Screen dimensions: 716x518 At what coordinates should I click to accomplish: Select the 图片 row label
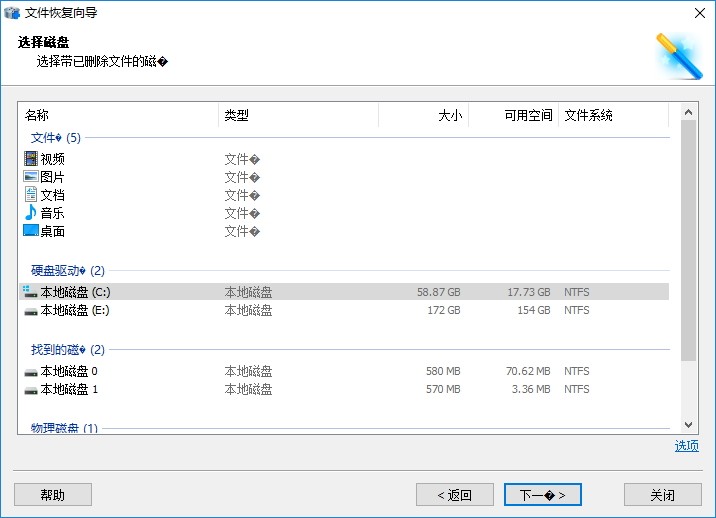(x=53, y=177)
